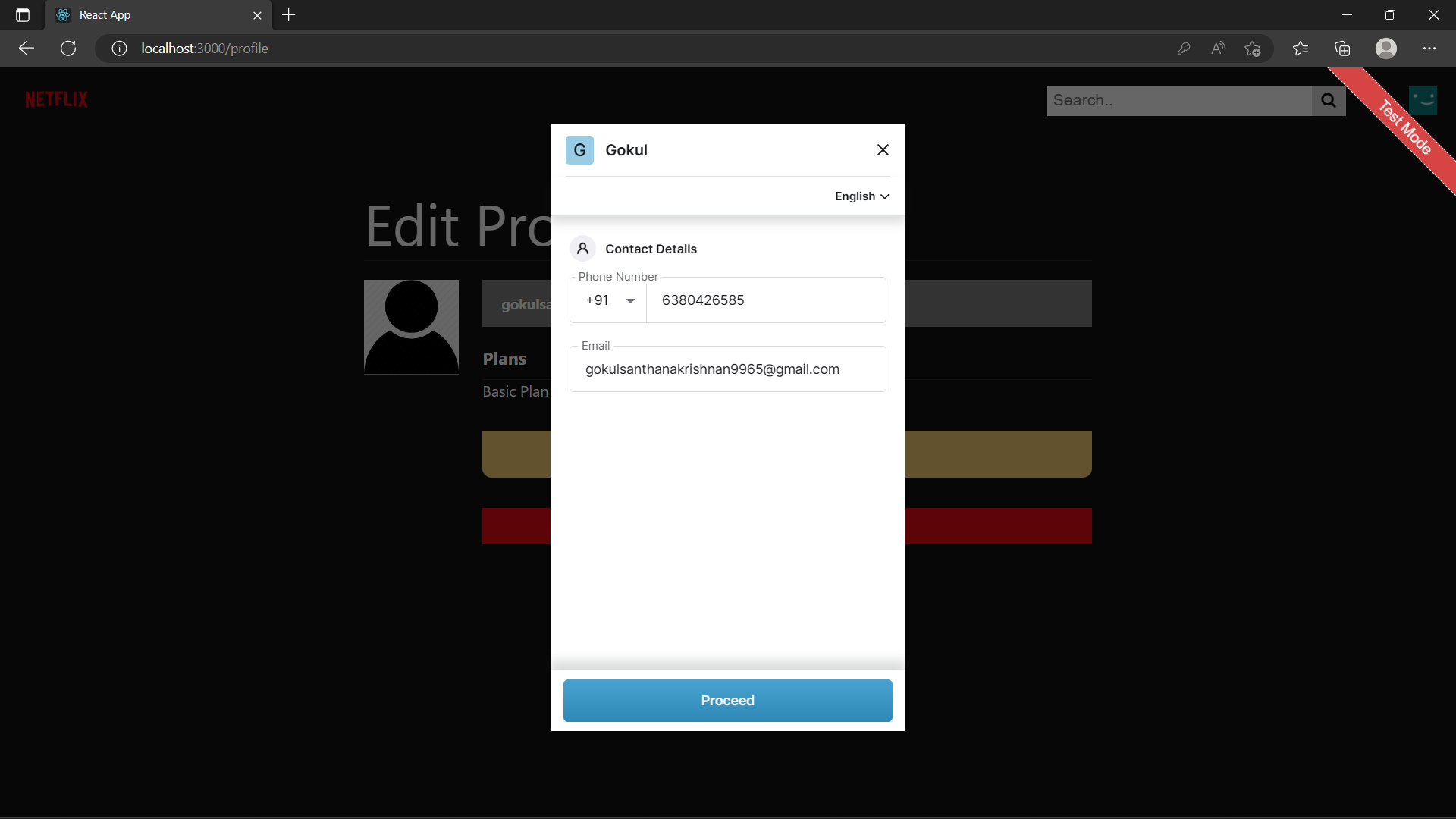Click the Netflix logo
1456x819 pixels.
(x=56, y=99)
